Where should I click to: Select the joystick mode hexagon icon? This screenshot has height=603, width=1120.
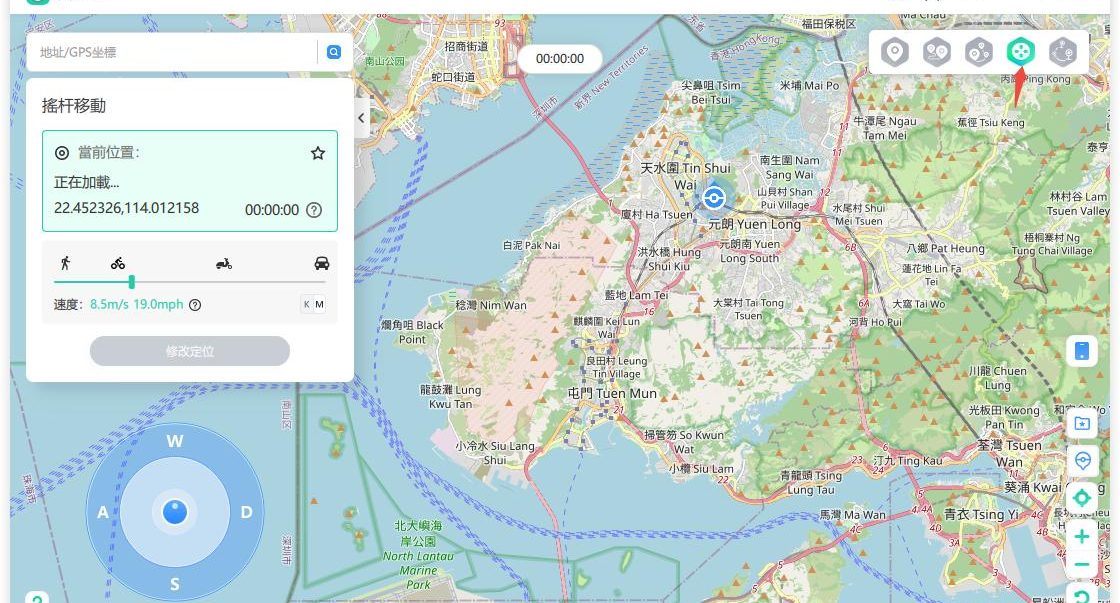[1019, 51]
